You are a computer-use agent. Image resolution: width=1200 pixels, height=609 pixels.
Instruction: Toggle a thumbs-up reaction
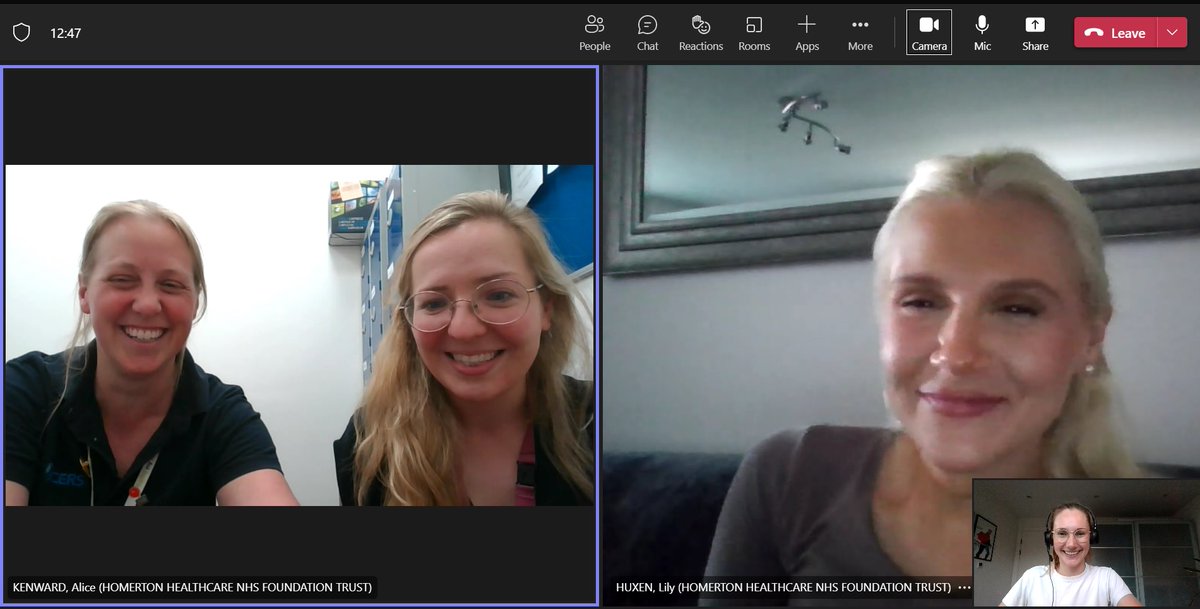point(700,31)
